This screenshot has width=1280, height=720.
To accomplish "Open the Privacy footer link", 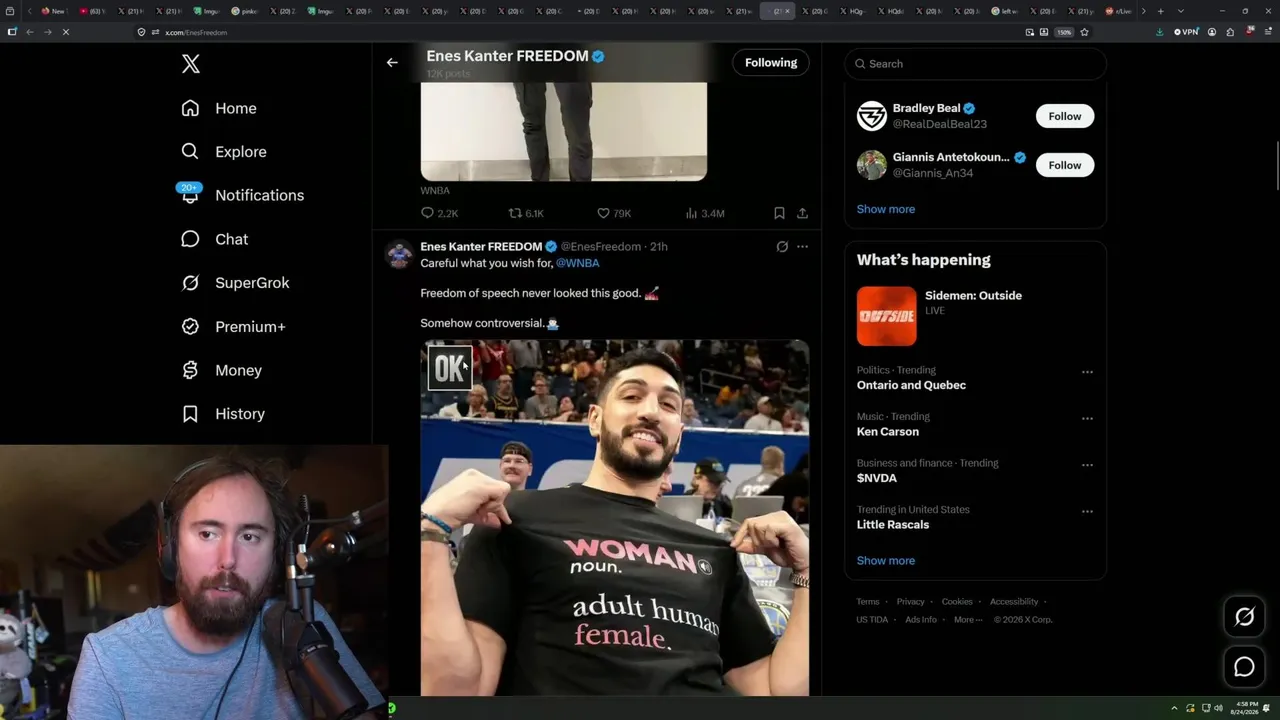I will click(911, 602).
